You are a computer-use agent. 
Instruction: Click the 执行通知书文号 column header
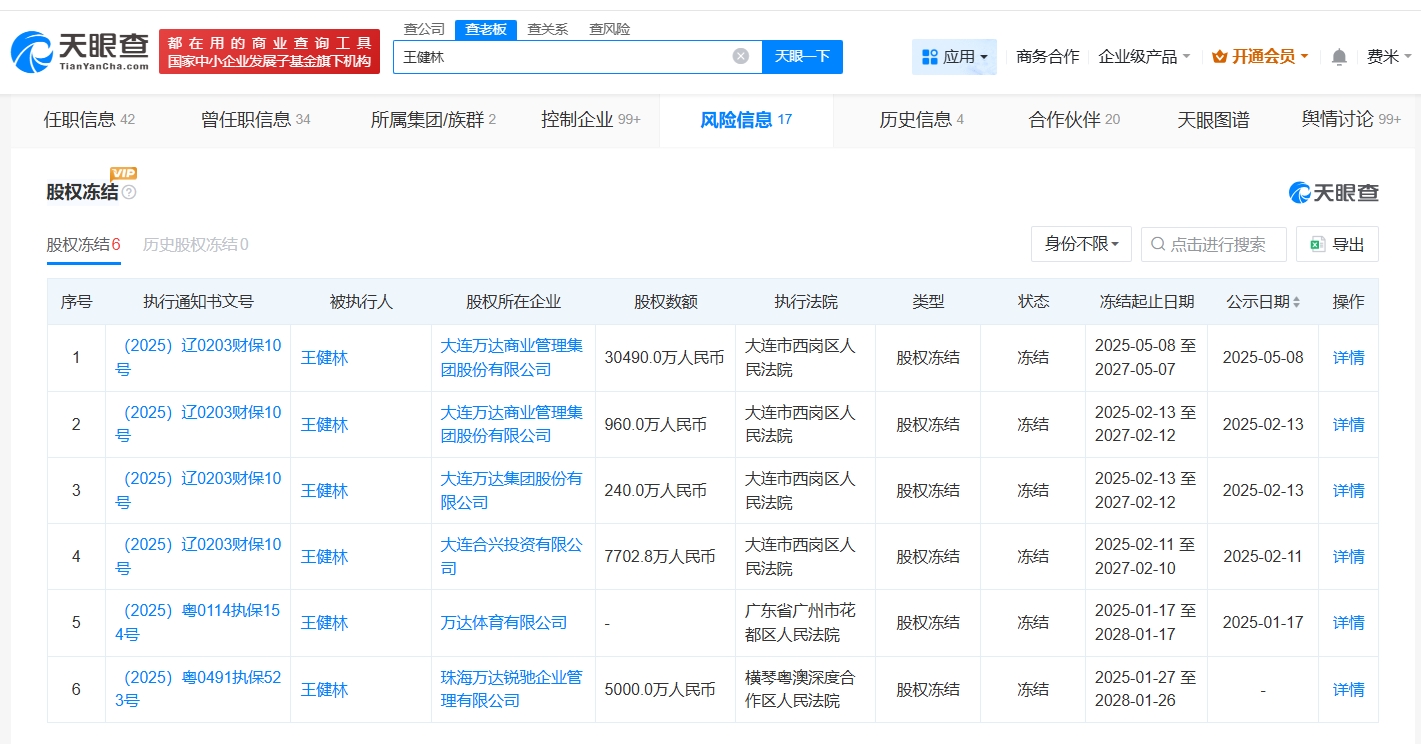(198, 301)
